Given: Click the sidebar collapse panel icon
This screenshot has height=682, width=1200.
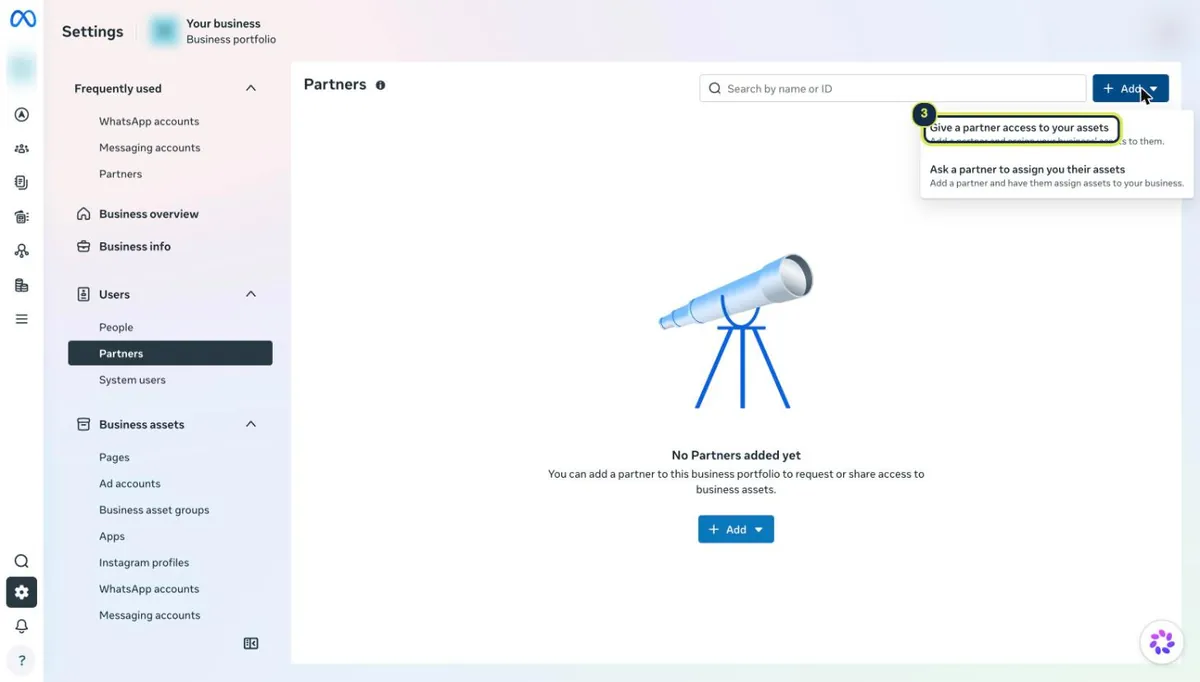Looking at the screenshot, I should (x=251, y=644).
